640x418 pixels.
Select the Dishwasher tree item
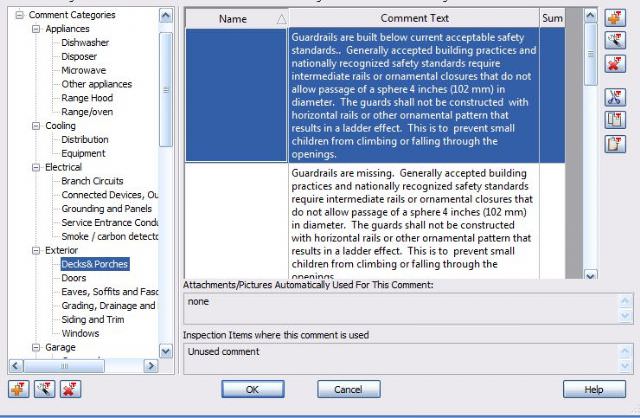click(x=85, y=44)
